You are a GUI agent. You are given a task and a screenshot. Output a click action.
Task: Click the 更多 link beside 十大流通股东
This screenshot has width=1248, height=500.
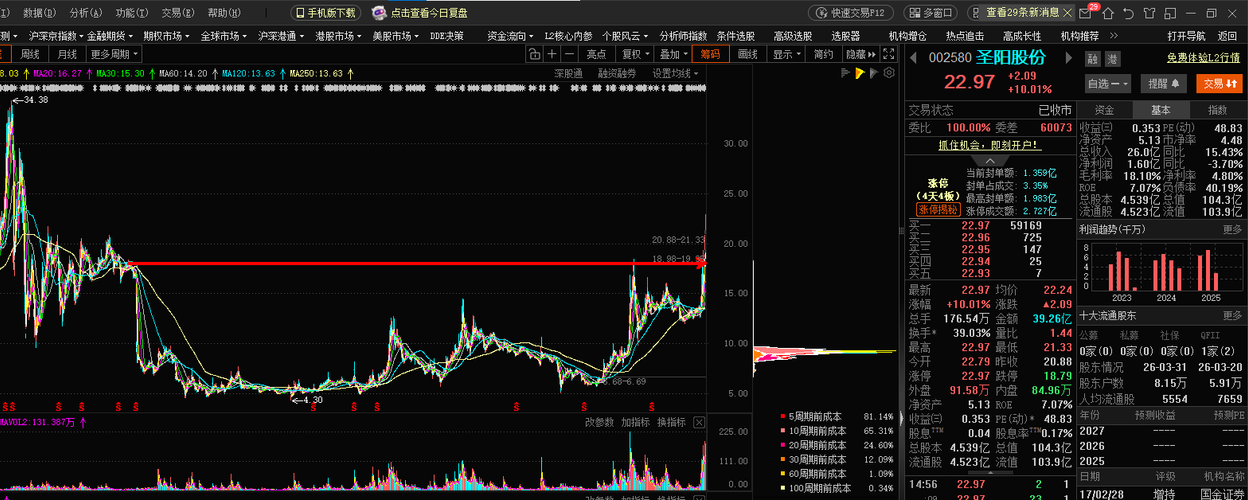click(1232, 315)
